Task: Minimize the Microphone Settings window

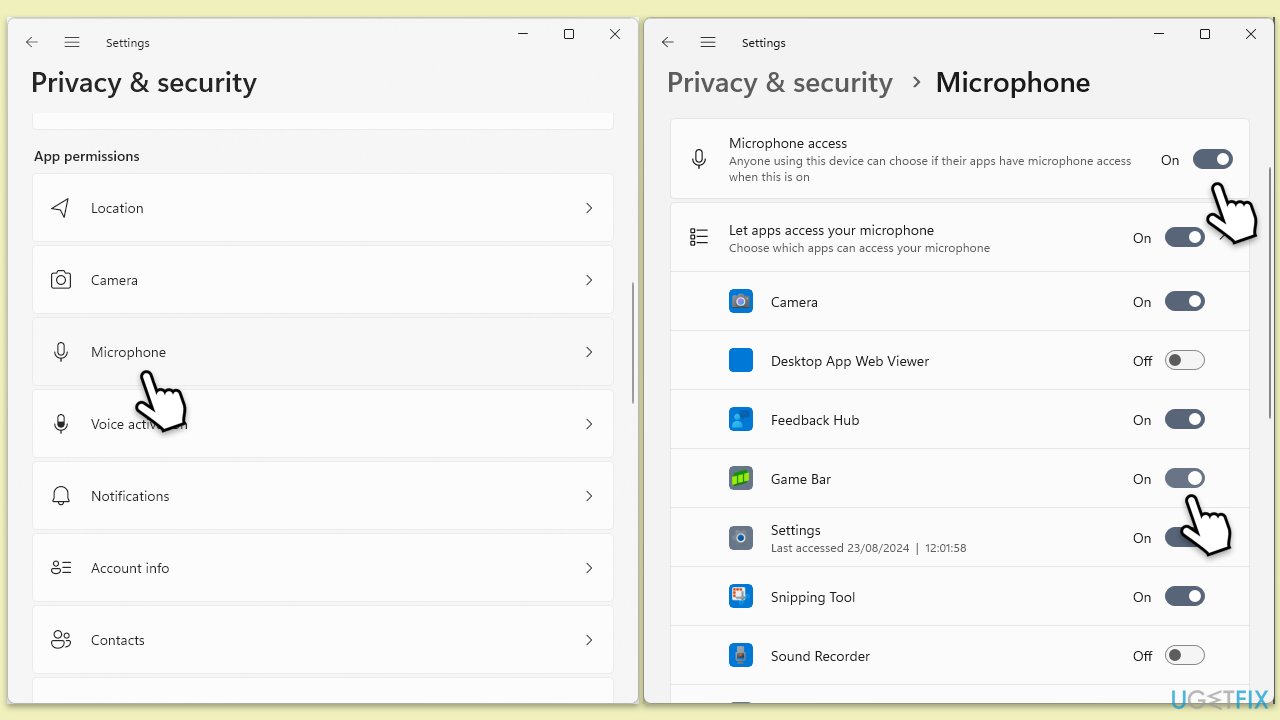Action: pyautogui.click(x=1159, y=34)
